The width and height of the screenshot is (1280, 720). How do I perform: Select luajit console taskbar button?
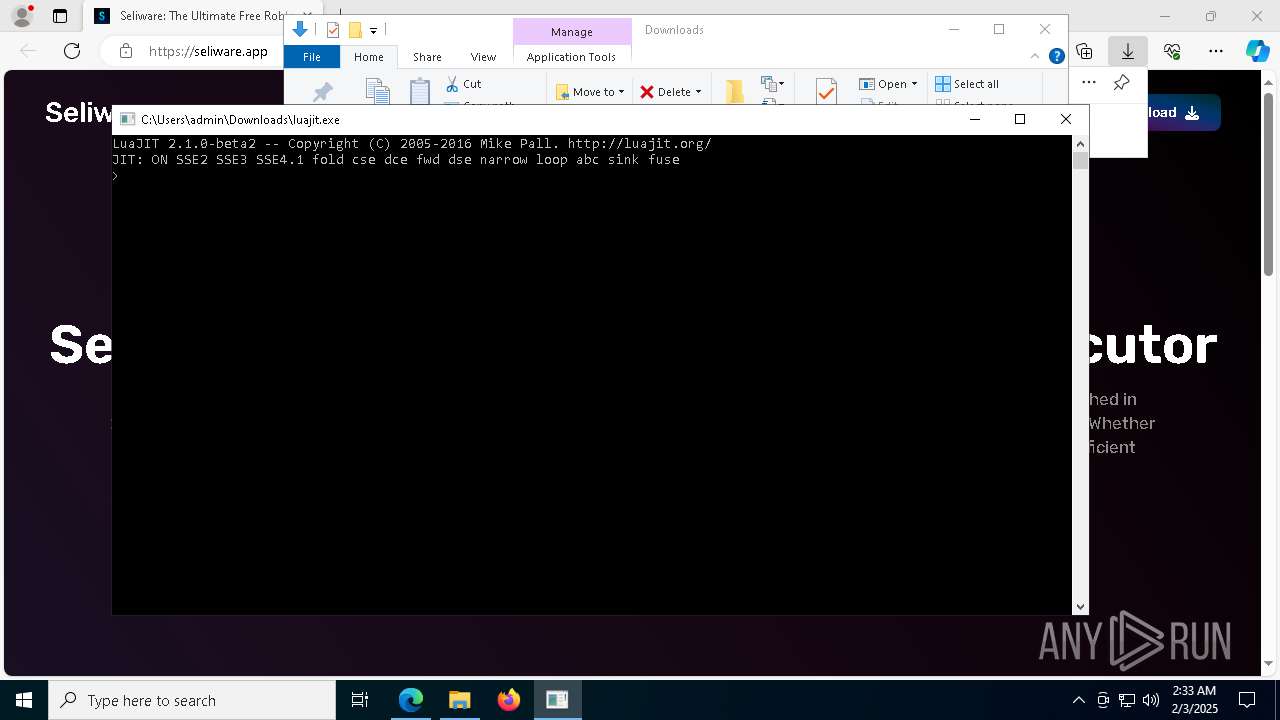click(557, 700)
